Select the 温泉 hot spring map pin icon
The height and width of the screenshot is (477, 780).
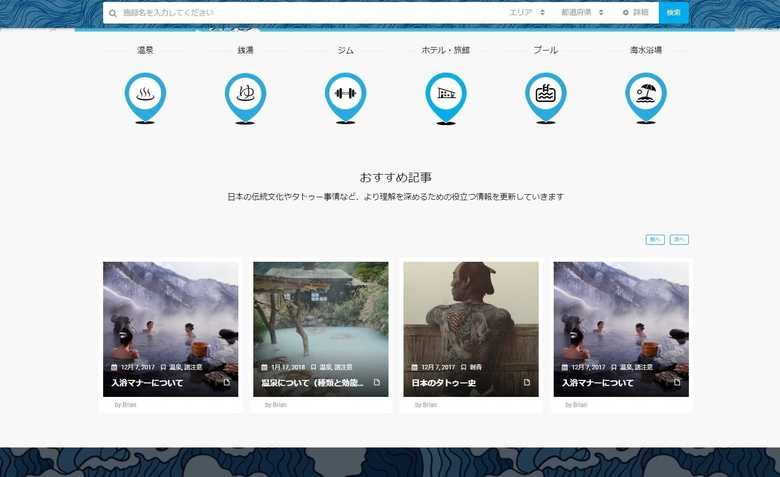click(x=145, y=98)
